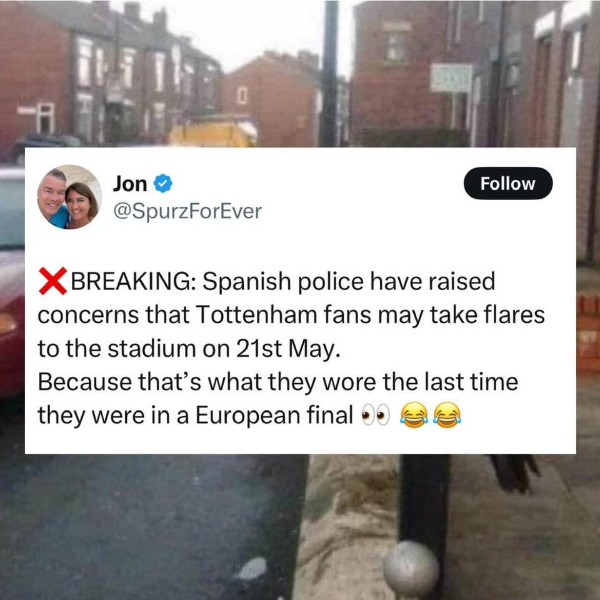600x600 pixels.
Task: Click the black Follow button
Action: [508, 183]
